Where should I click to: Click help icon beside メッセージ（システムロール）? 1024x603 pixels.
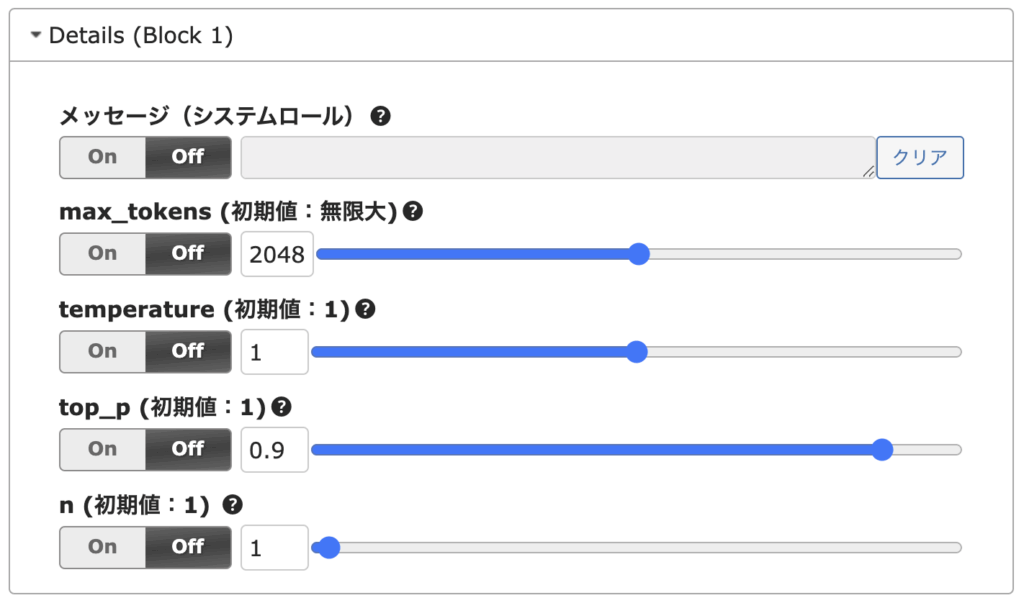[x=380, y=116]
